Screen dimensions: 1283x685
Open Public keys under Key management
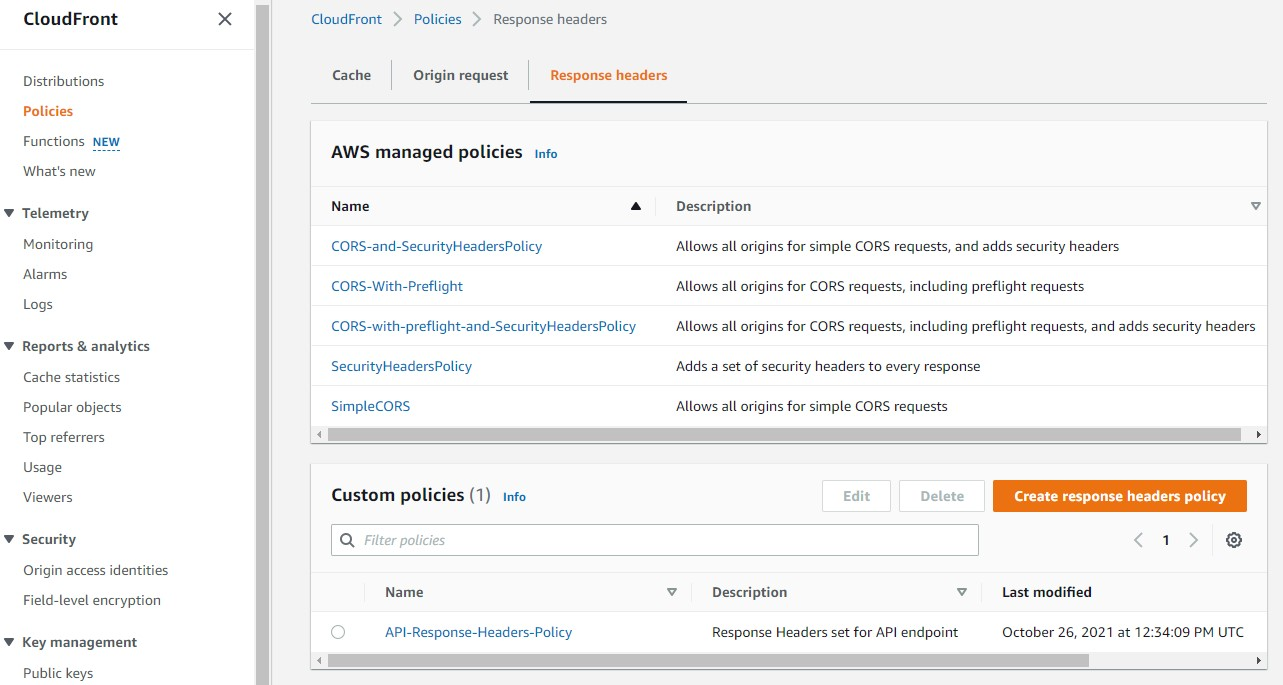pos(58,673)
